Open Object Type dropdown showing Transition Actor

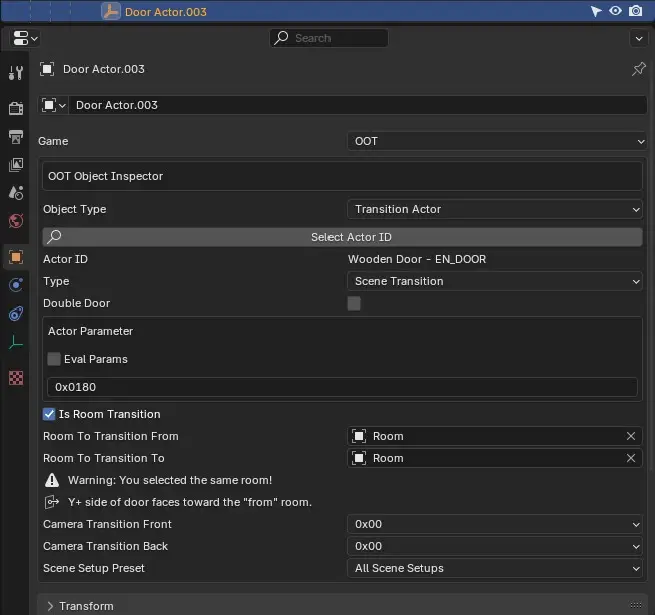coord(495,209)
